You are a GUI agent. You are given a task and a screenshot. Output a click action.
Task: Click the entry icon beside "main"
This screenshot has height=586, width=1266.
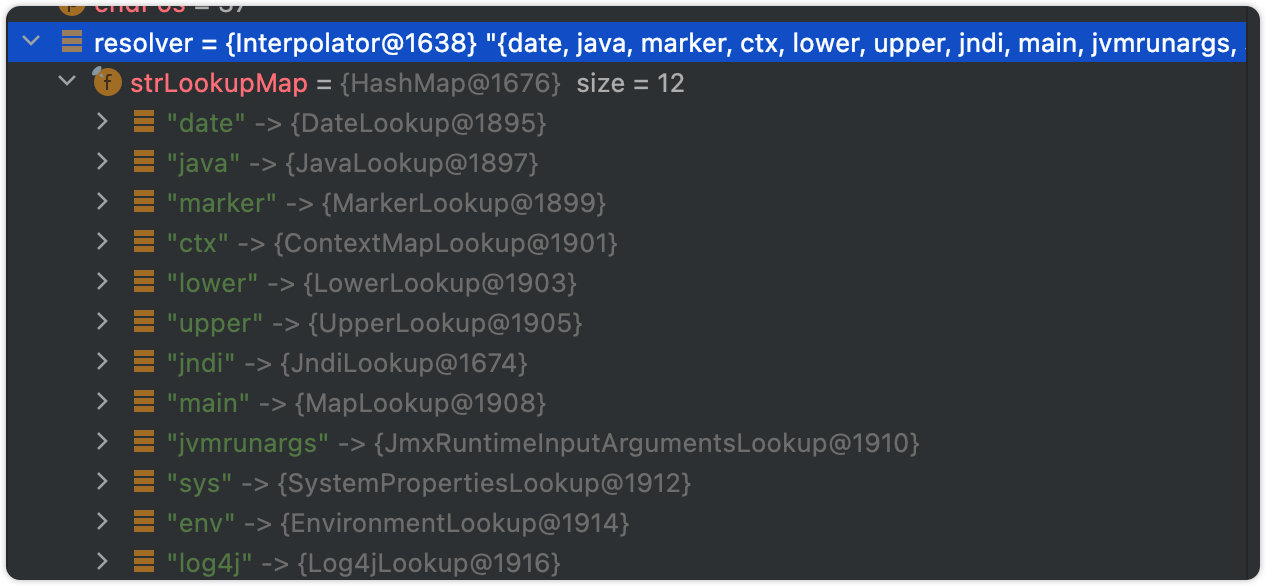click(x=144, y=402)
